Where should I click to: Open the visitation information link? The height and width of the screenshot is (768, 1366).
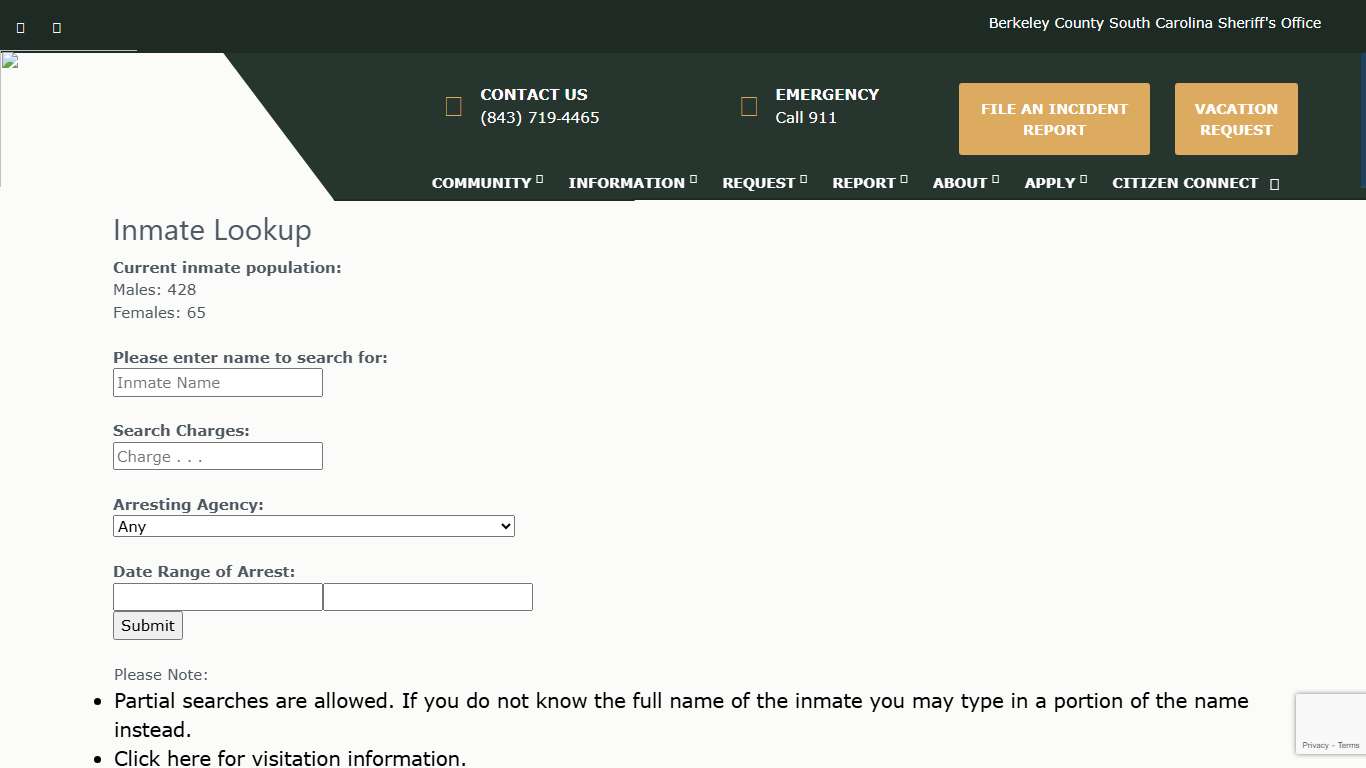click(x=152, y=758)
